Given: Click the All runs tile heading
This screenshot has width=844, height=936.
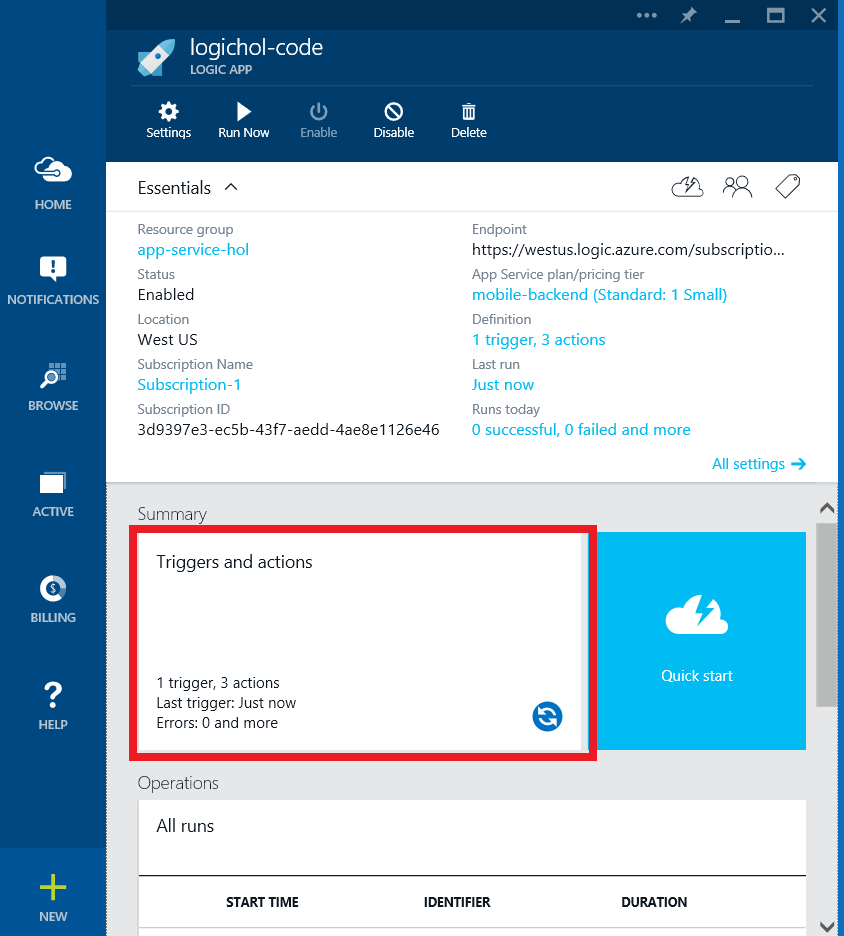Looking at the screenshot, I should click(x=185, y=826).
